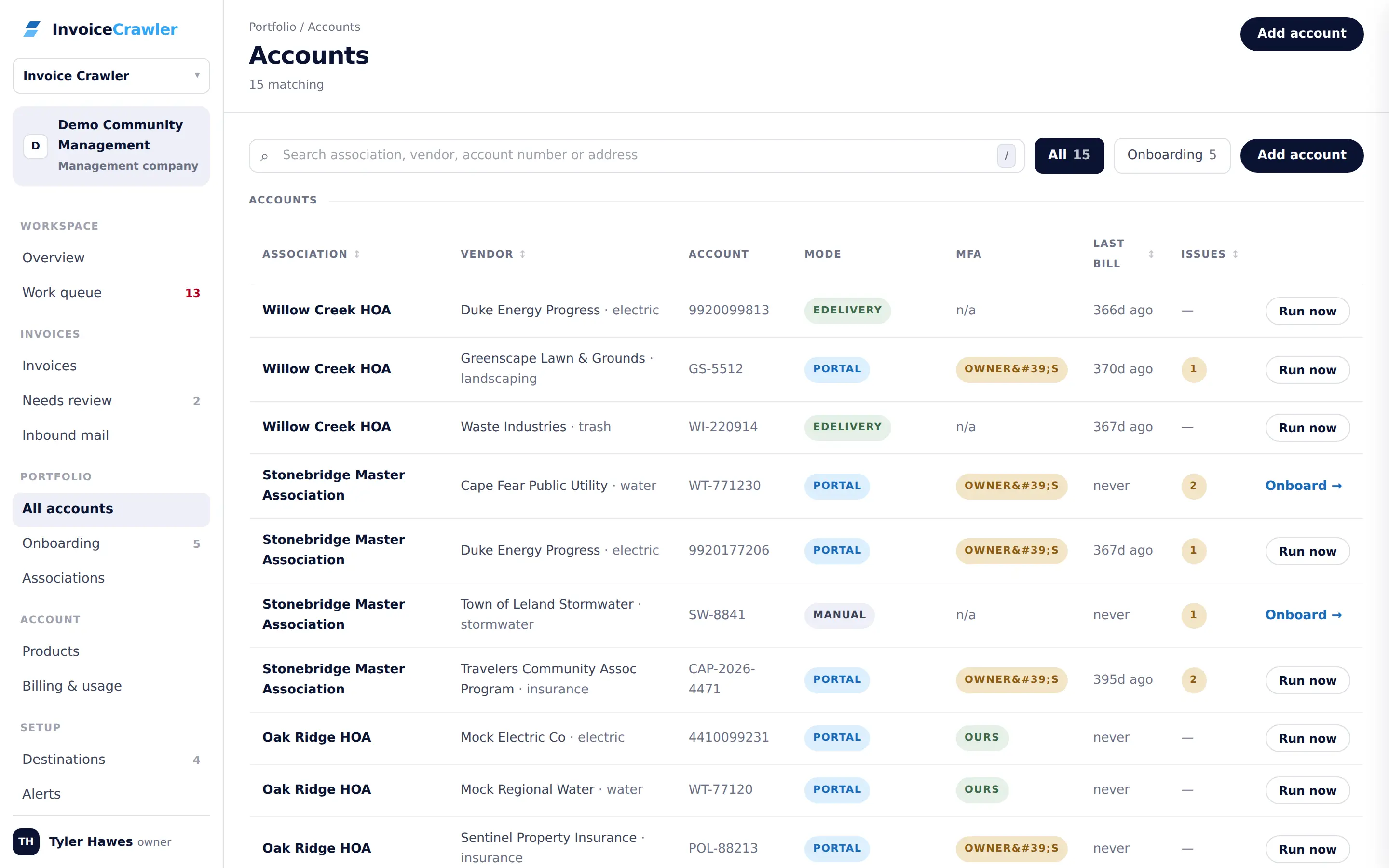Run now for Travelers Community Assoc Program

tap(1307, 680)
